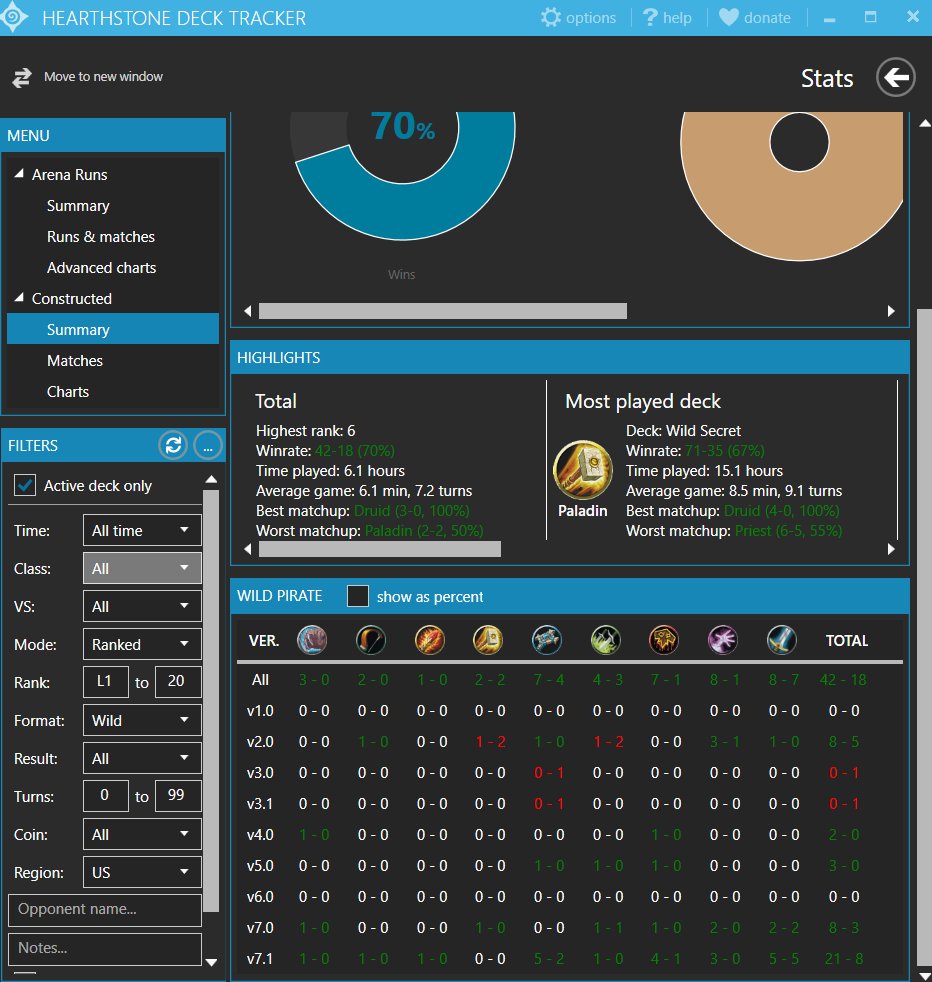Screen dimensions: 932x982
Task: Open more filter options ellipsis button
Action: pyautogui.click(x=208, y=445)
